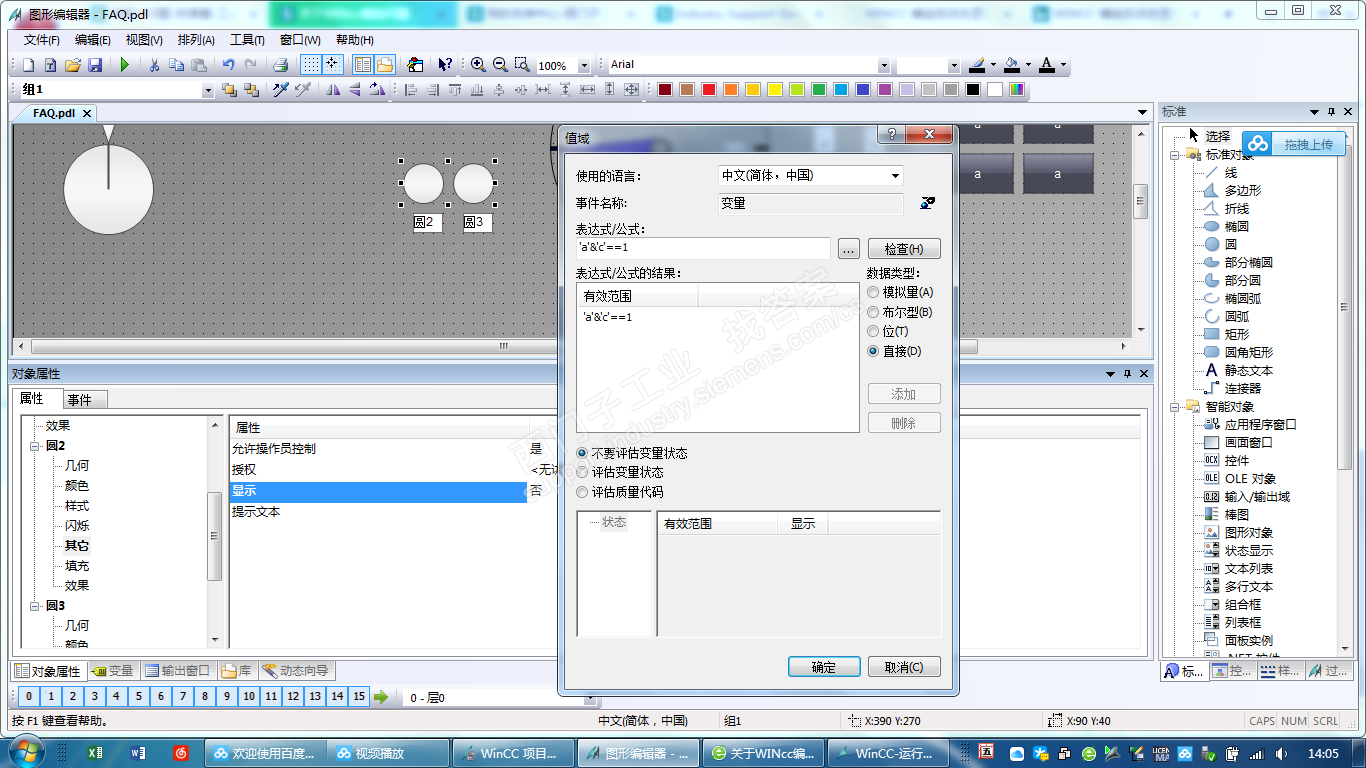Viewport: 1366px width, 768px height.
Task: Confirm the dialog with the 确定 button
Action: pos(824,667)
